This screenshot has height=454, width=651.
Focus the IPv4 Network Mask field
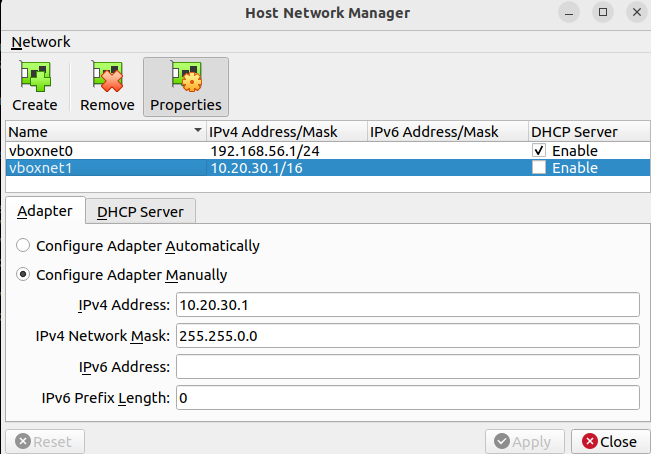(407, 336)
